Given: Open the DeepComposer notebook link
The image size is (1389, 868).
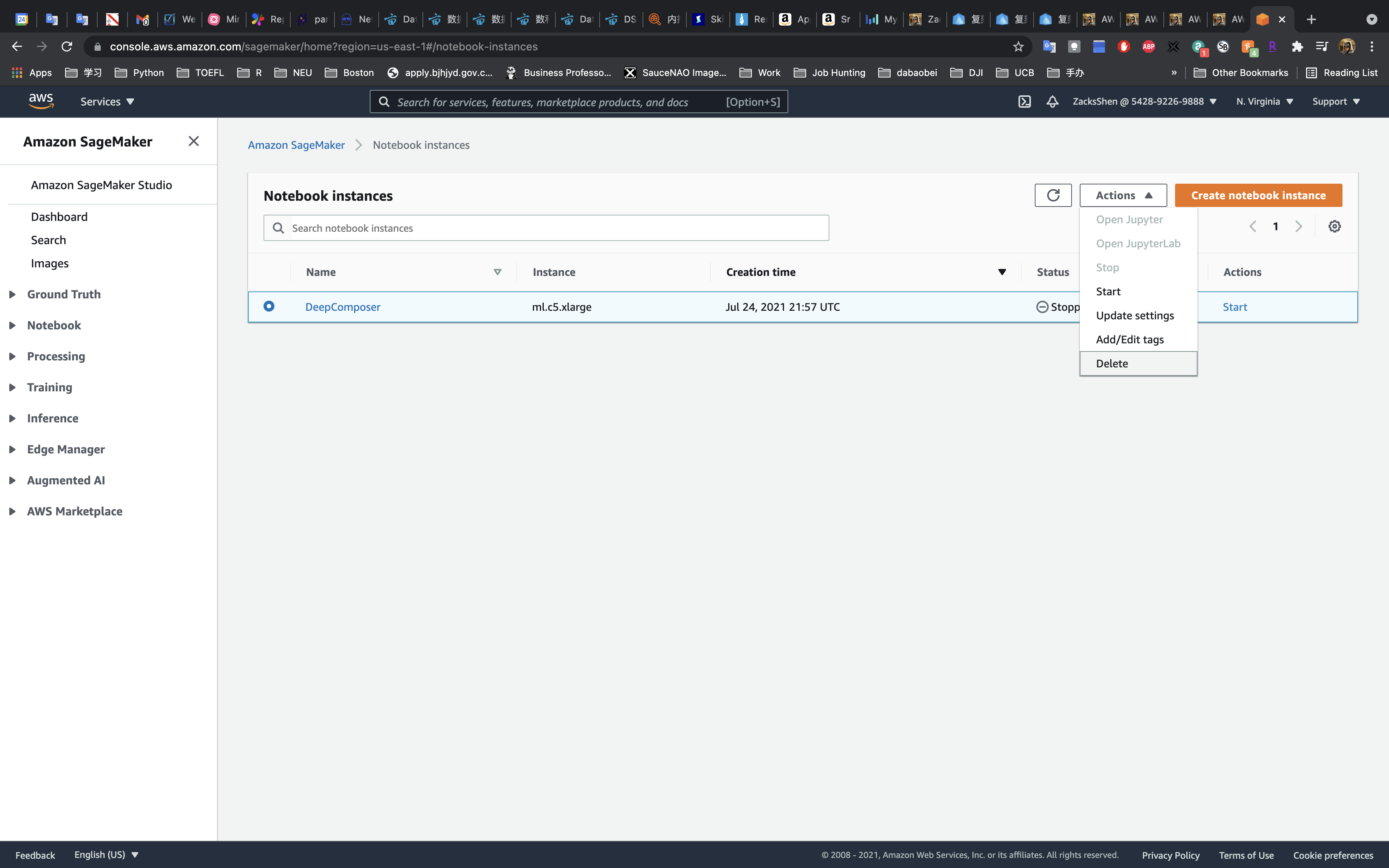Looking at the screenshot, I should [x=343, y=307].
